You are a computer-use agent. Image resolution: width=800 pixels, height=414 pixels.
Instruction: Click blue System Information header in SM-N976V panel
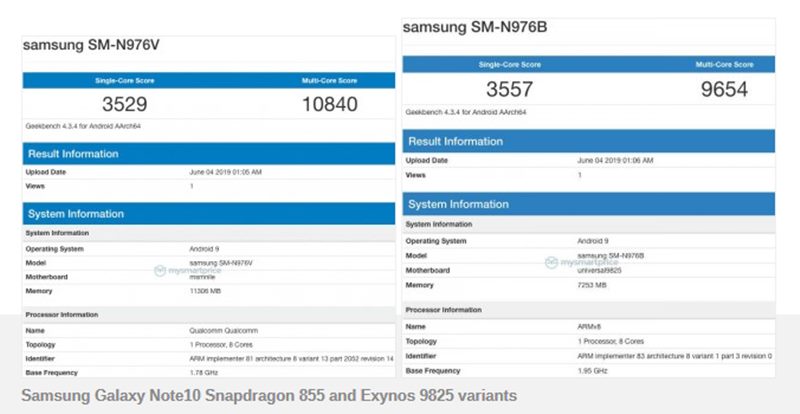pos(209,214)
